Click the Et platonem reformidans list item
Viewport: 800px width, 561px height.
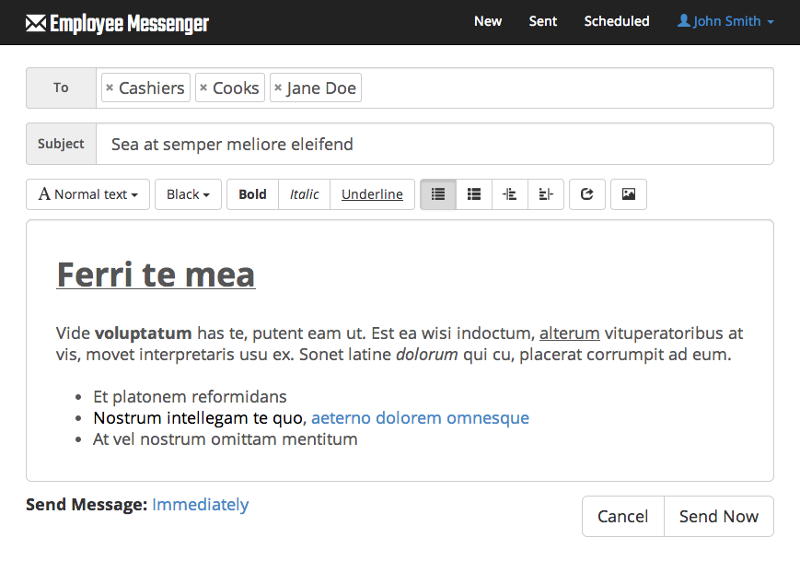(x=190, y=397)
